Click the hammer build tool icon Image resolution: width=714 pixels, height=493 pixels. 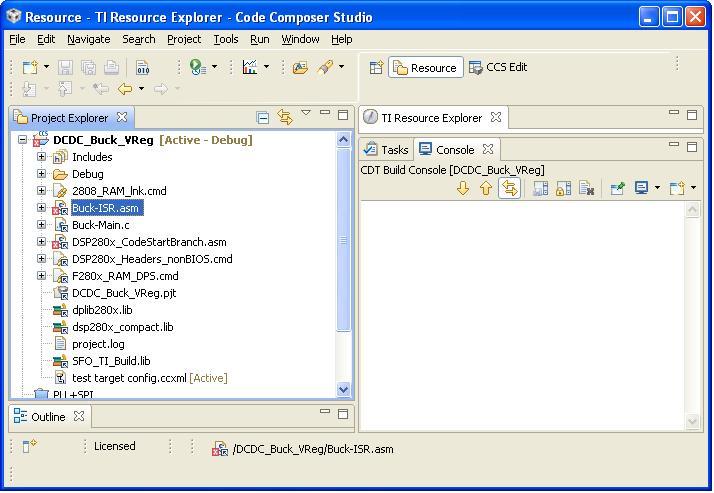coord(325,67)
